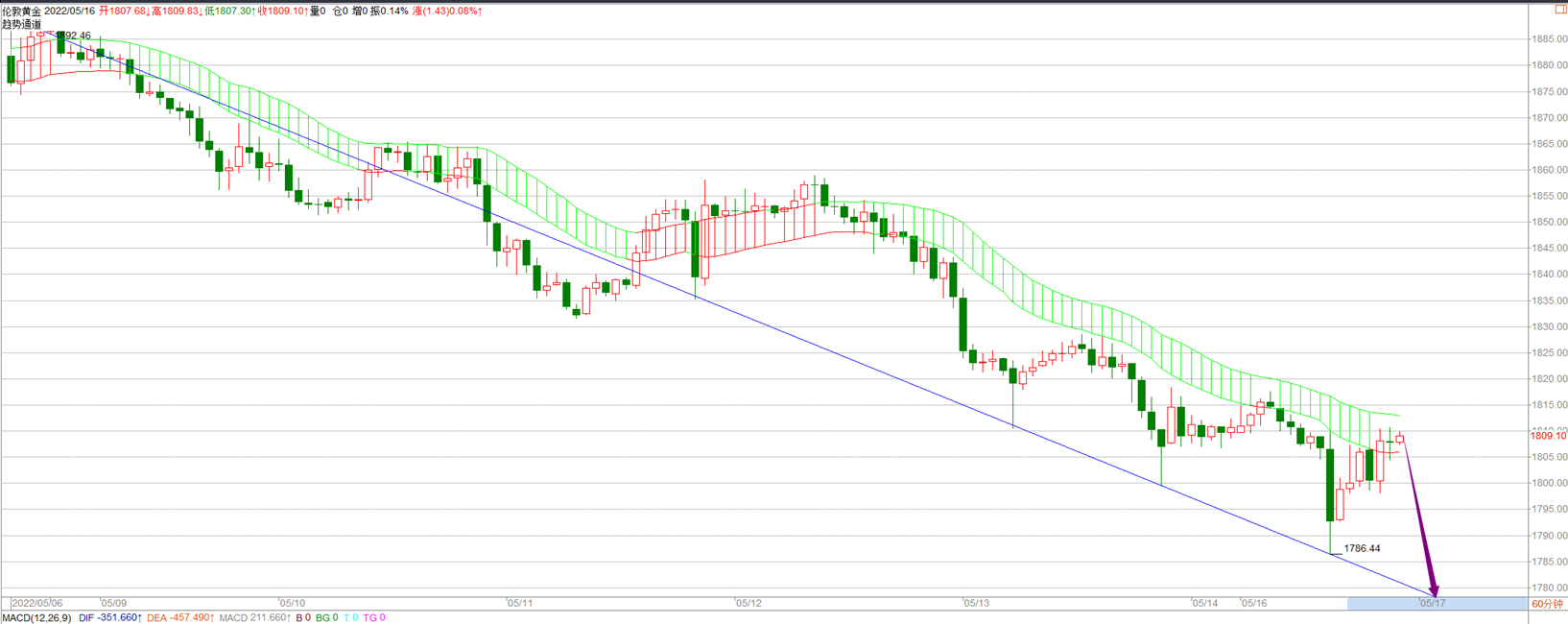Click the 05/11 date marker

click(x=519, y=603)
